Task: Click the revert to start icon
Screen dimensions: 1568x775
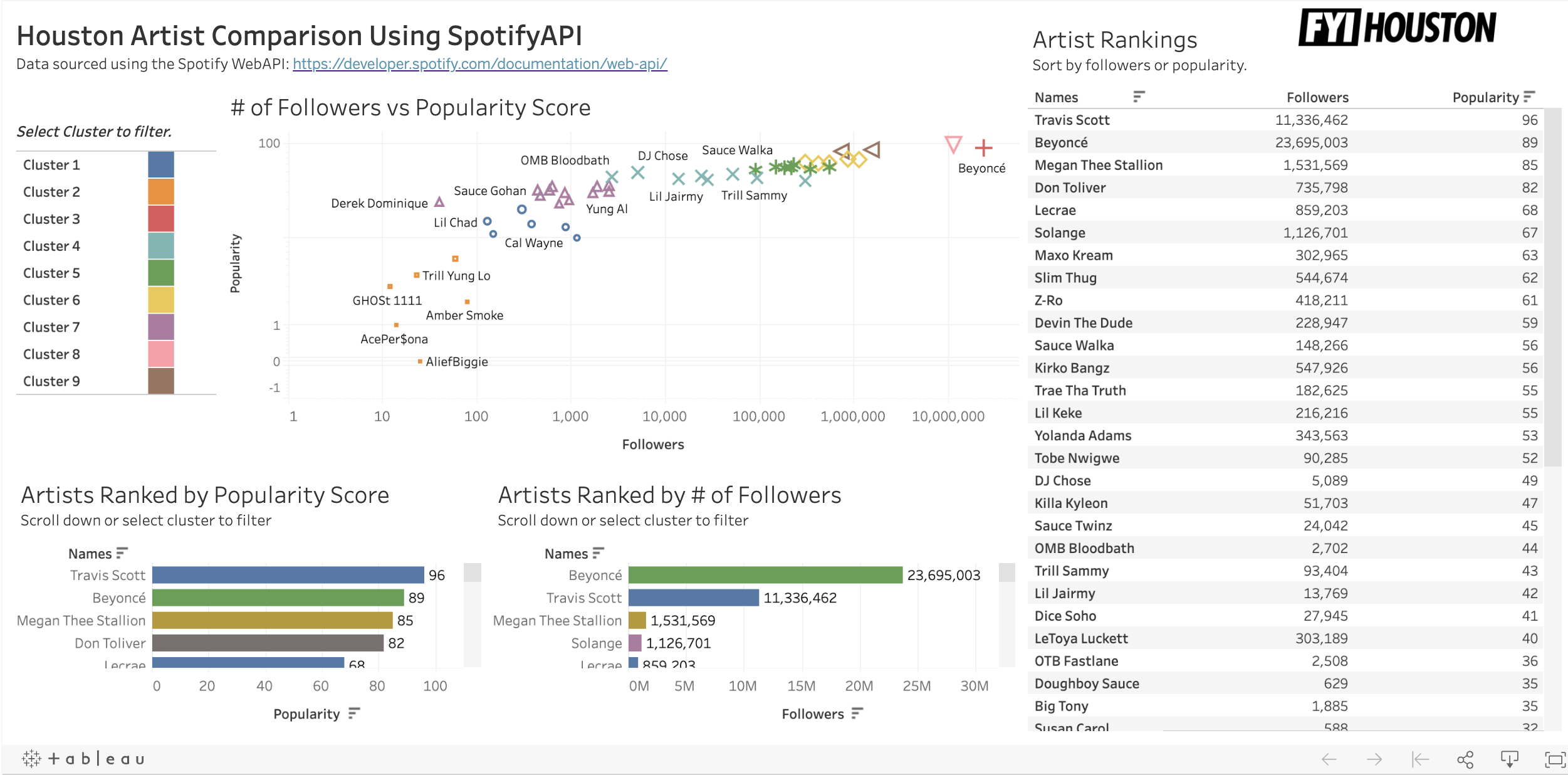Action: click(1420, 759)
